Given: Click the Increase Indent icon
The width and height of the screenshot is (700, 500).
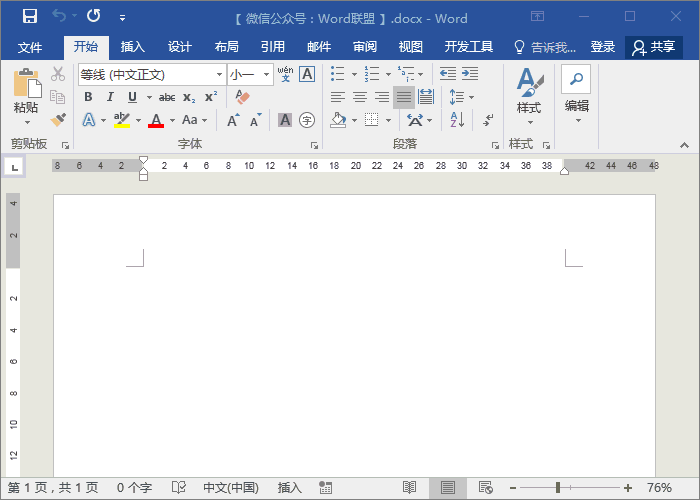Looking at the screenshot, I should [x=470, y=74].
